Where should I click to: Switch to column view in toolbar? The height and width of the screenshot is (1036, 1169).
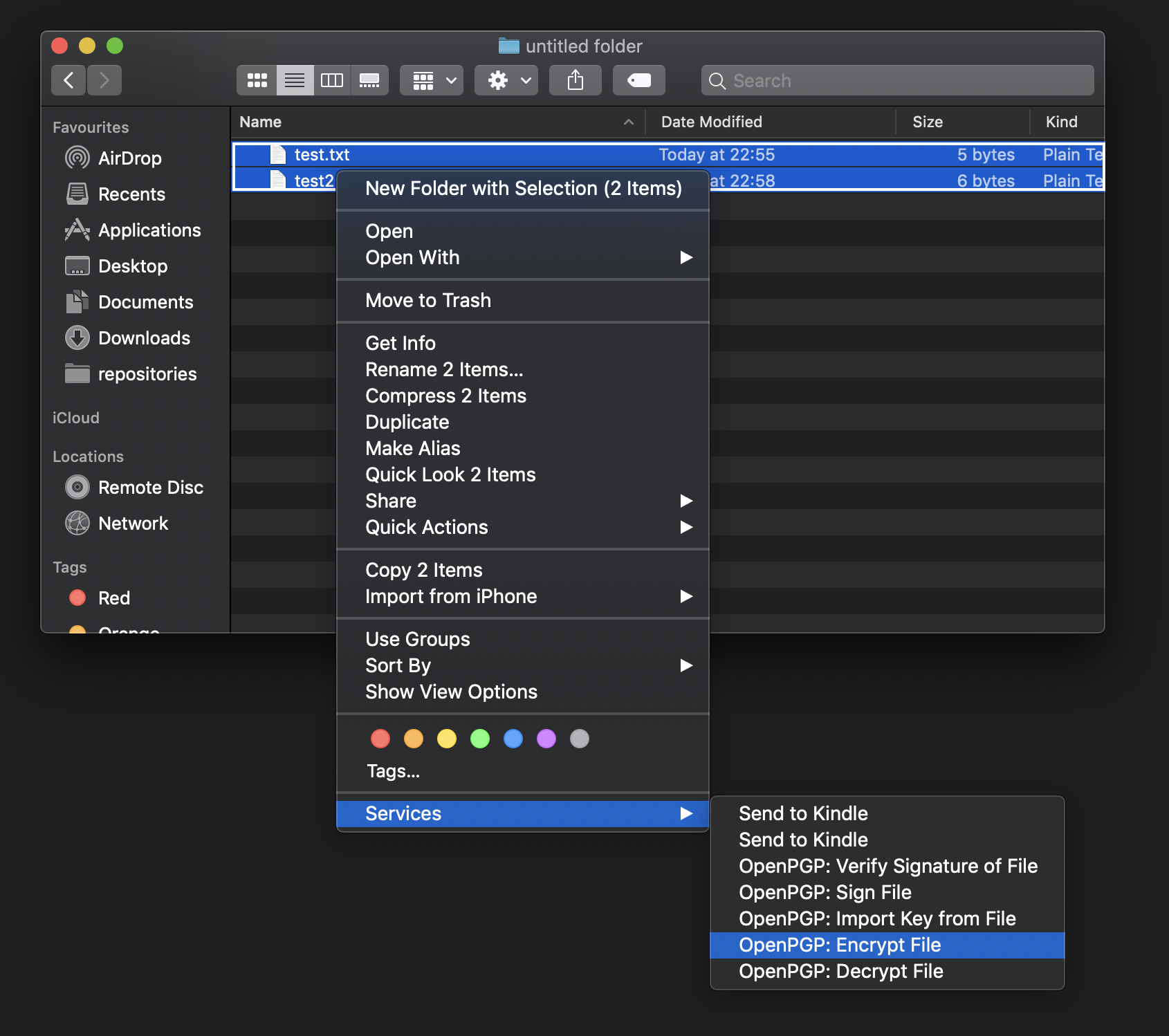332,80
